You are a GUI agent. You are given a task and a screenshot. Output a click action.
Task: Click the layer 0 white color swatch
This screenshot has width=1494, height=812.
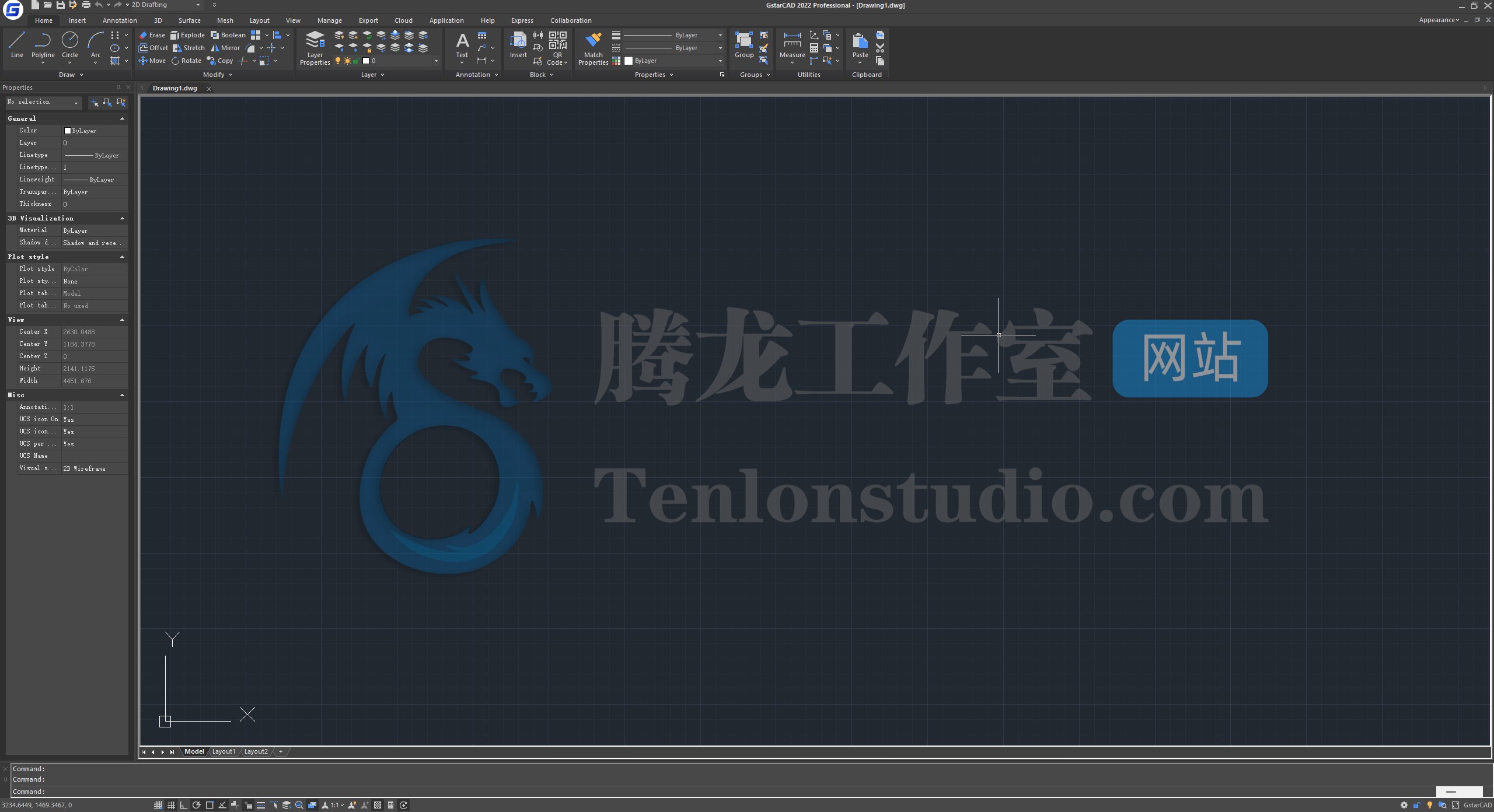point(366,61)
